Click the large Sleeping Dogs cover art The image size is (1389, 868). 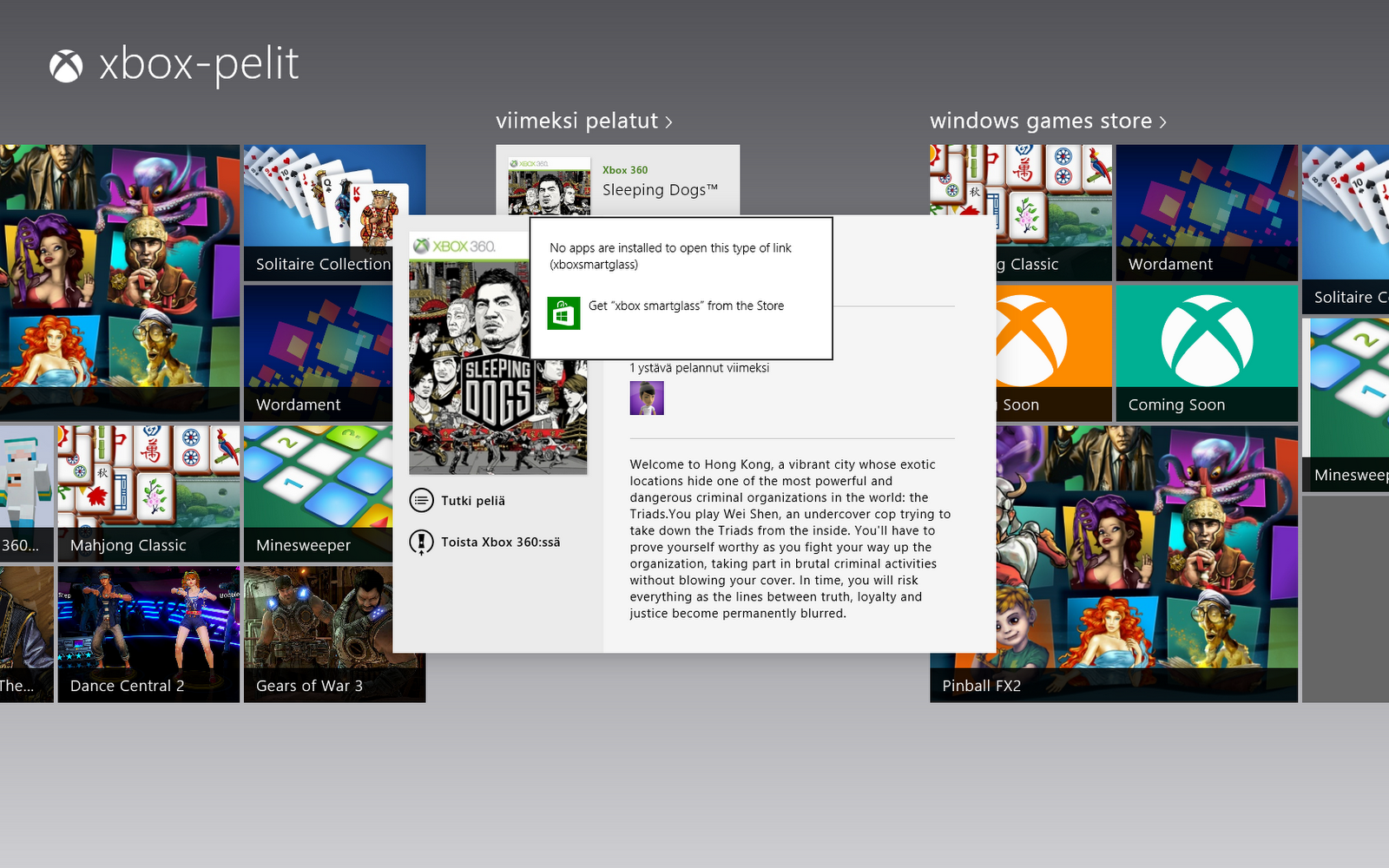click(498, 353)
